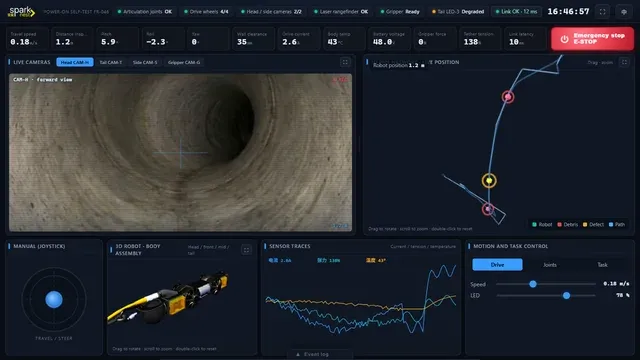Click the current 2.6A trace label

pyautogui.click(x=280, y=260)
